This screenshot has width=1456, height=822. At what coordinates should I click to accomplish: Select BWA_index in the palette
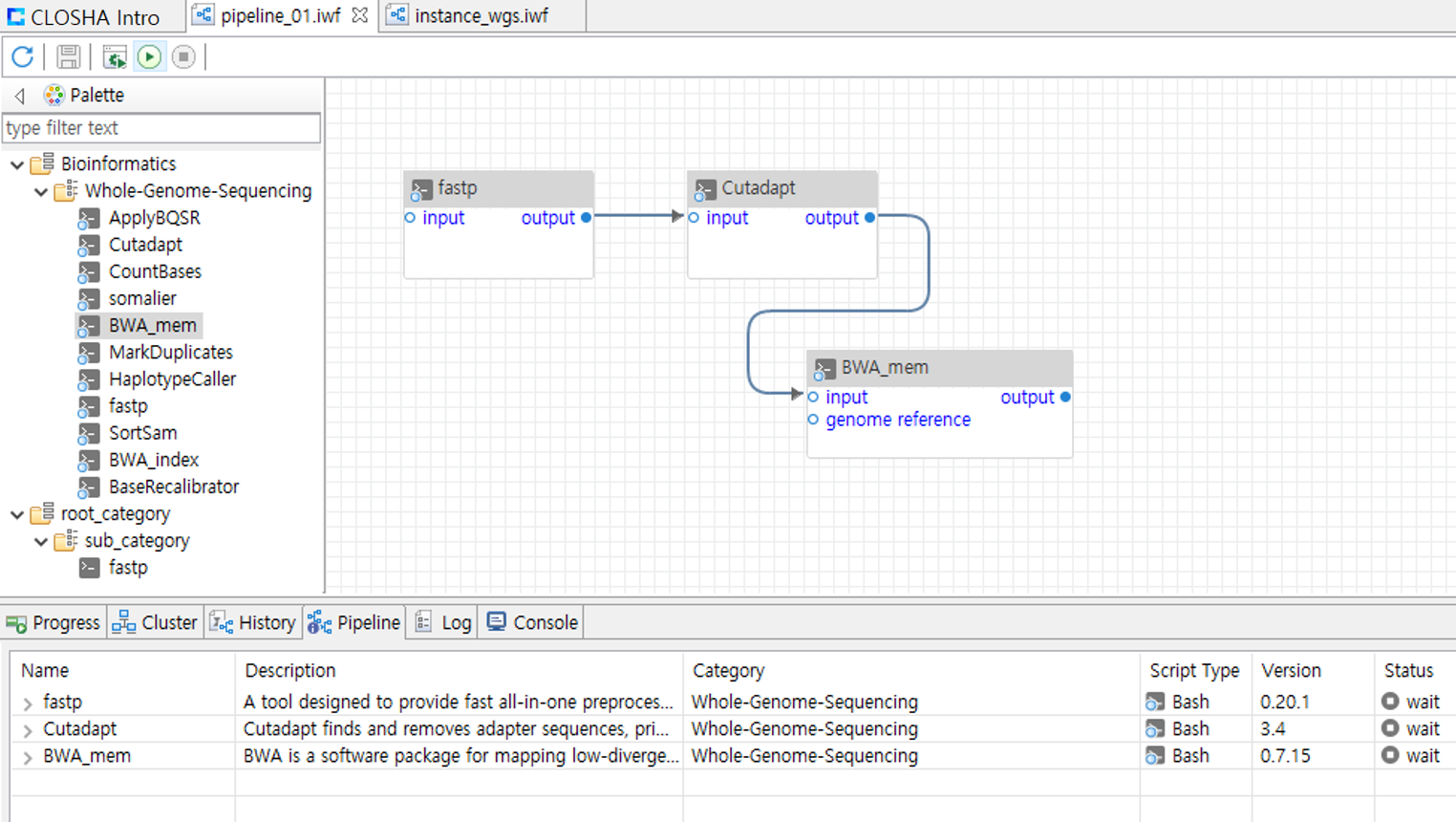click(153, 460)
